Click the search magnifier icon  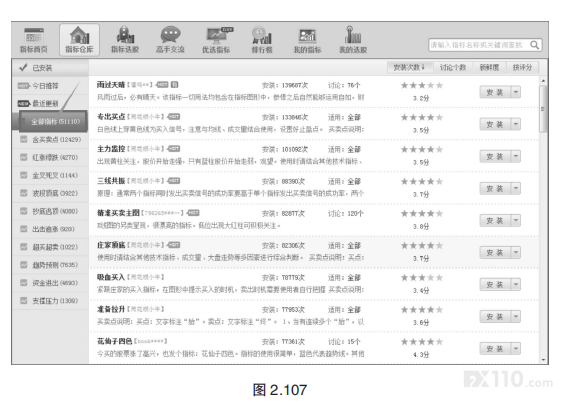[x=534, y=45]
